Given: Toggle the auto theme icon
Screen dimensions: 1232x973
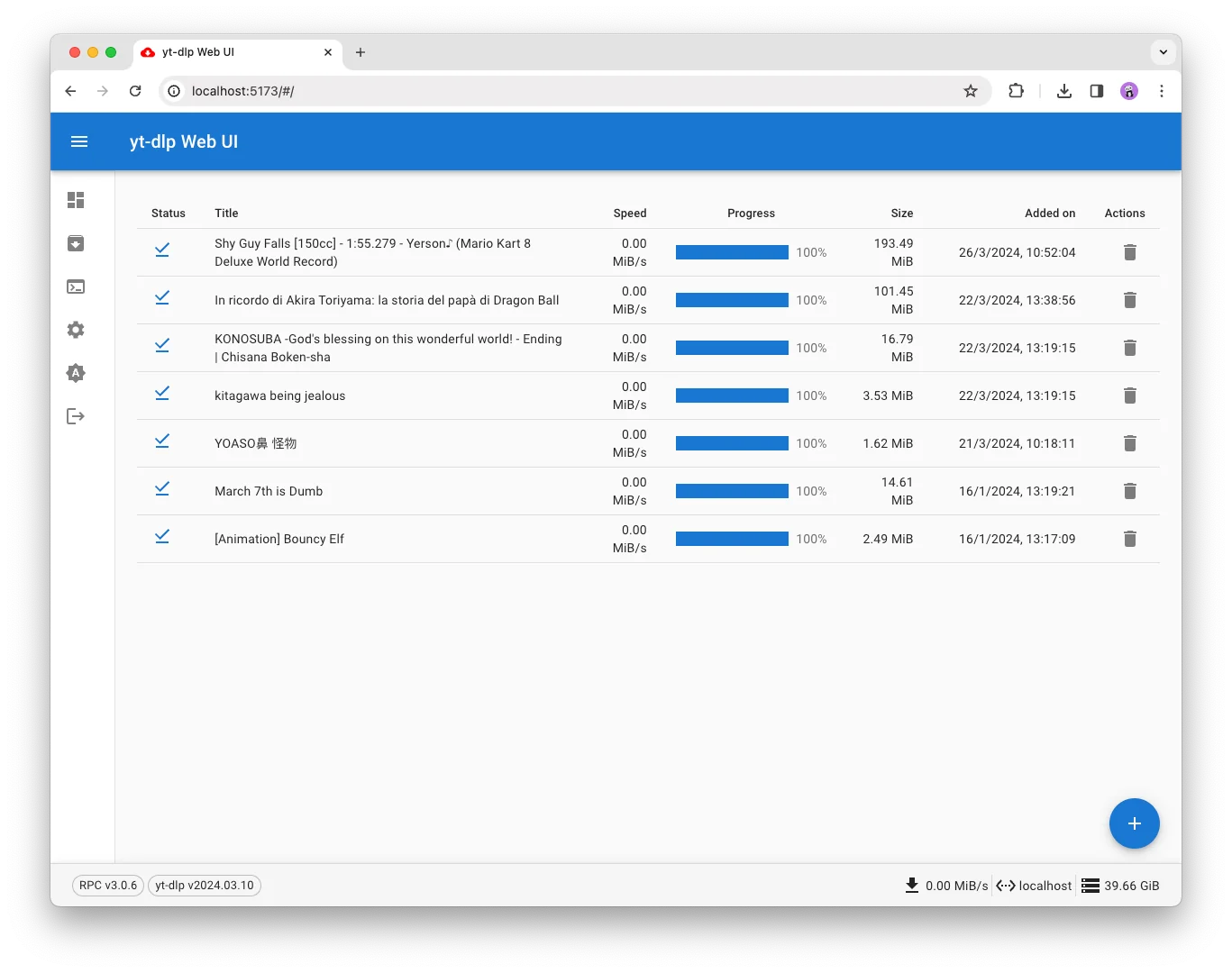Looking at the screenshot, I should (x=76, y=373).
